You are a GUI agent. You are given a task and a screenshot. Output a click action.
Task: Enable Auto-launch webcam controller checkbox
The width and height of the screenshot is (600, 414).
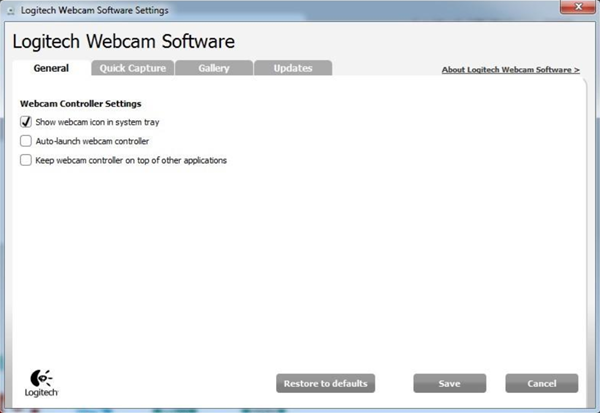tap(26, 141)
